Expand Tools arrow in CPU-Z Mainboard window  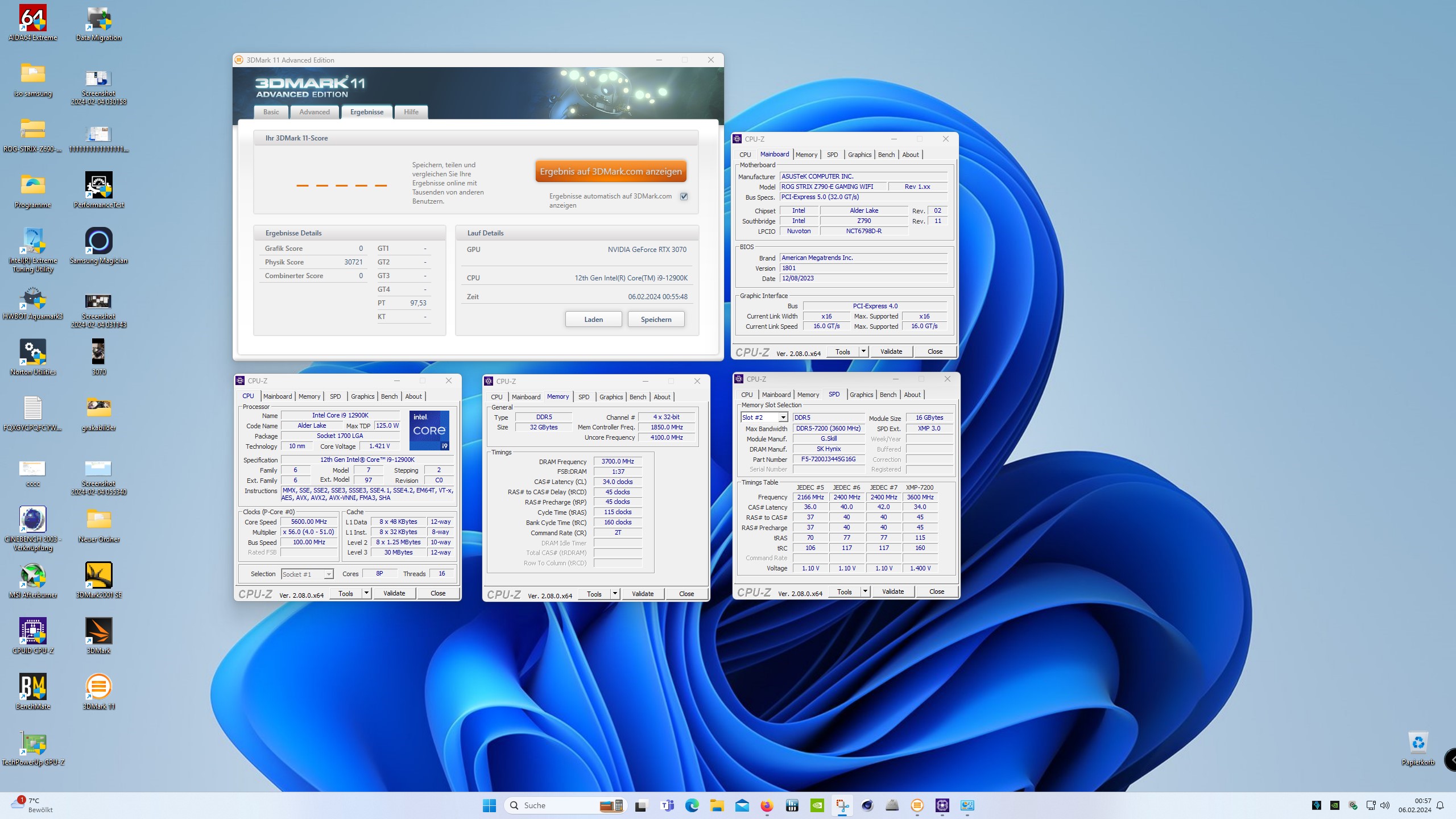tap(863, 351)
